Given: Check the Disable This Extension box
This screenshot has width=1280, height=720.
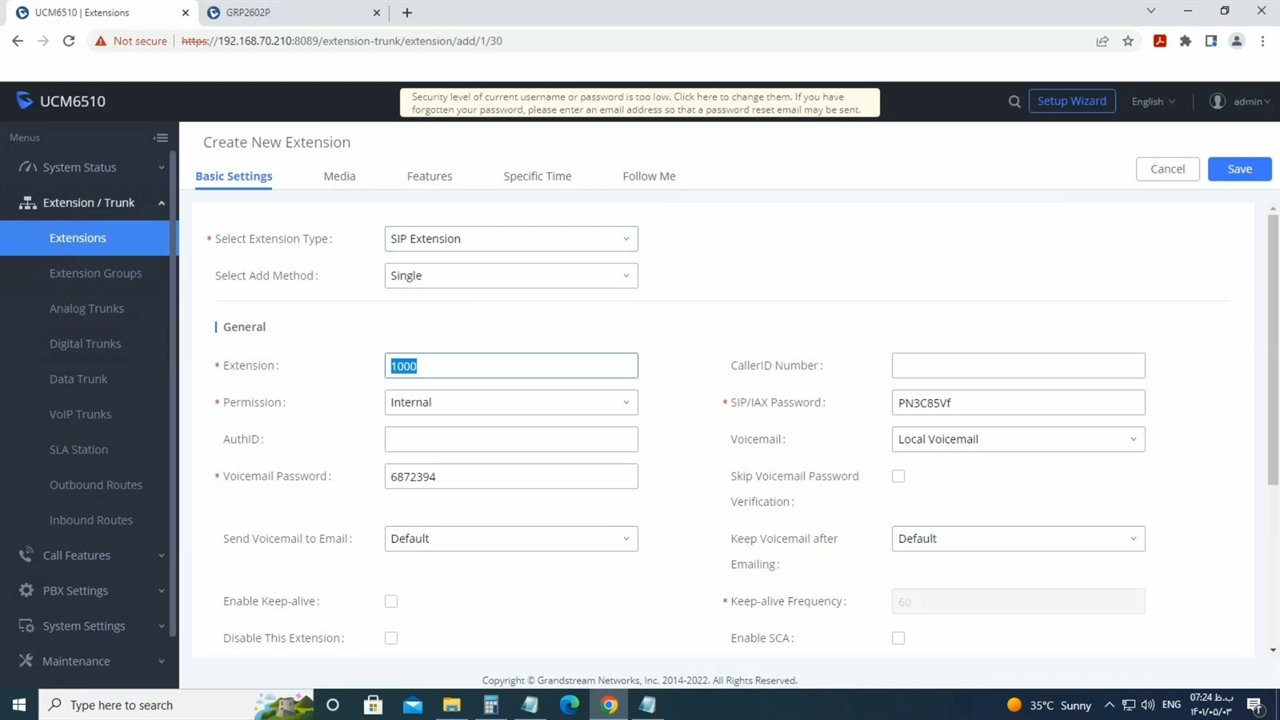Looking at the screenshot, I should [391, 638].
